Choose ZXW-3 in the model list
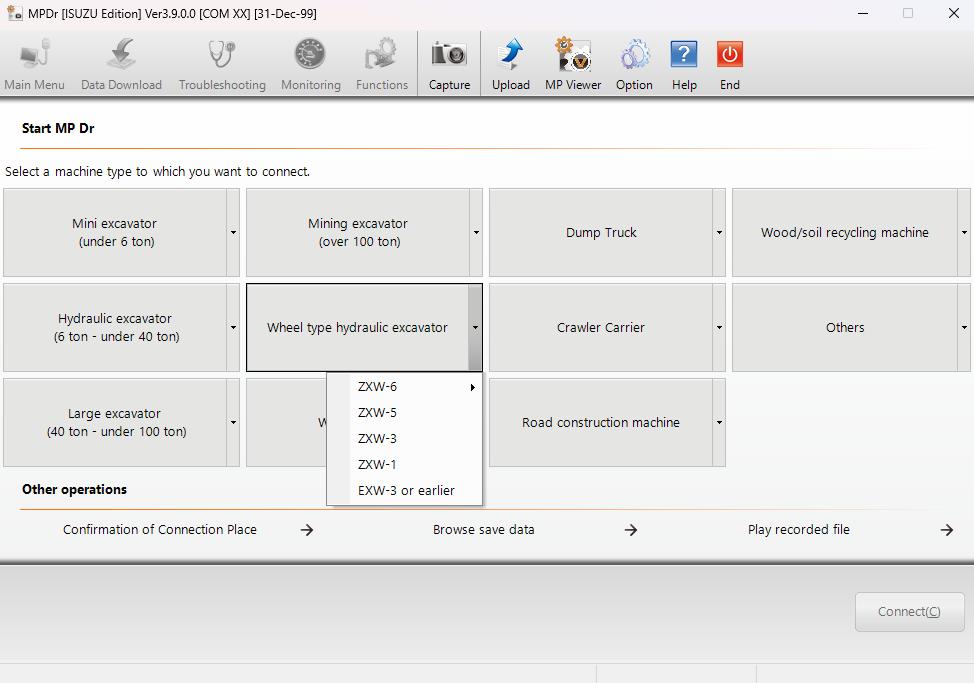This screenshot has width=974, height=683. pyautogui.click(x=404, y=439)
